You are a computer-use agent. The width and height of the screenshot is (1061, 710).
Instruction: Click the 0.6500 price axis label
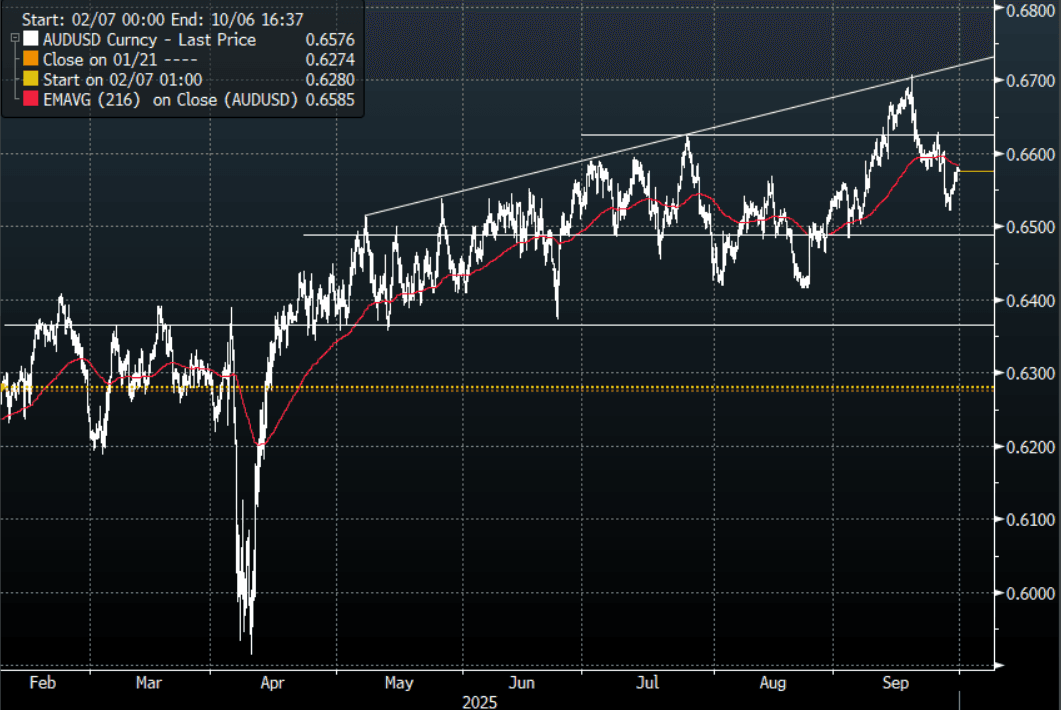(1031, 227)
